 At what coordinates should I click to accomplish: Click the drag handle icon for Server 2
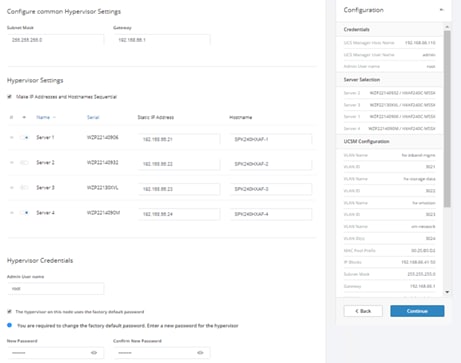click(12, 162)
